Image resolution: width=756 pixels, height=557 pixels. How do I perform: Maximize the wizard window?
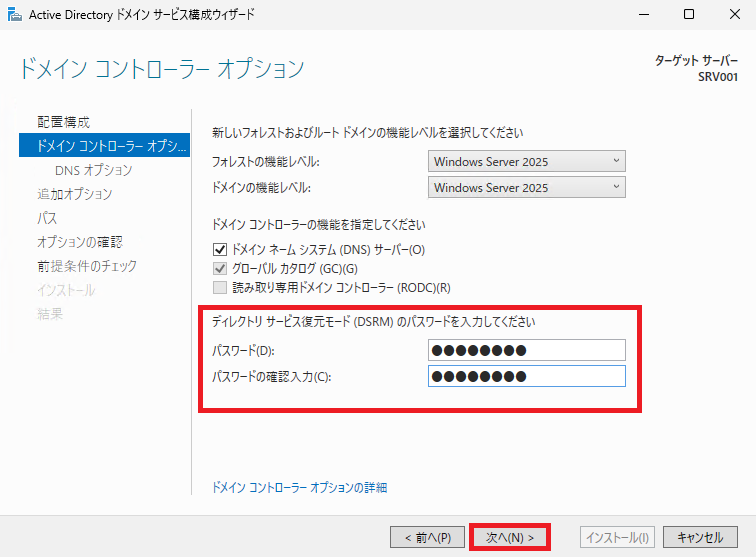(689, 14)
